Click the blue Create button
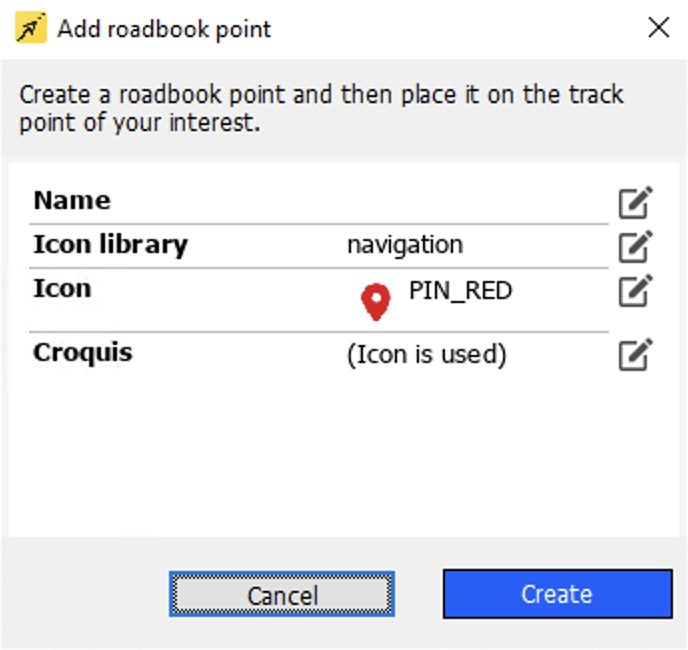 [x=557, y=594]
